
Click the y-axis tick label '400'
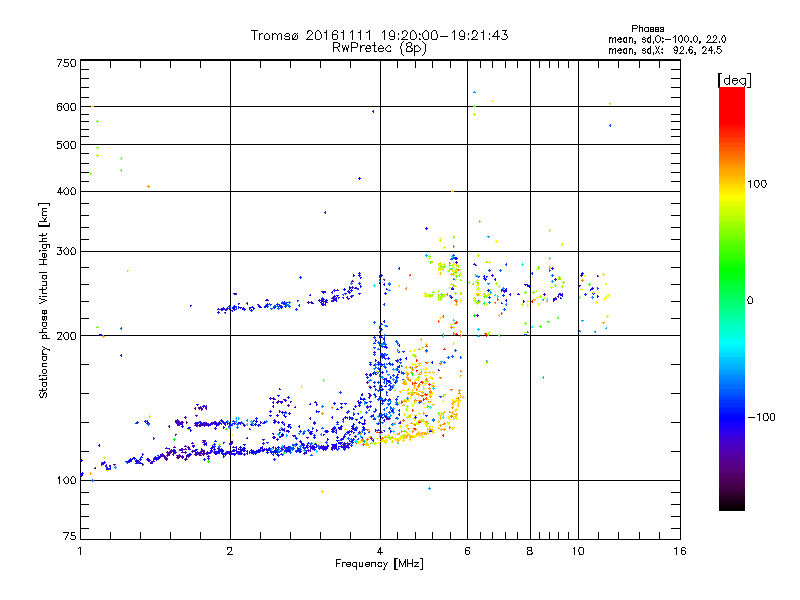pos(66,191)
